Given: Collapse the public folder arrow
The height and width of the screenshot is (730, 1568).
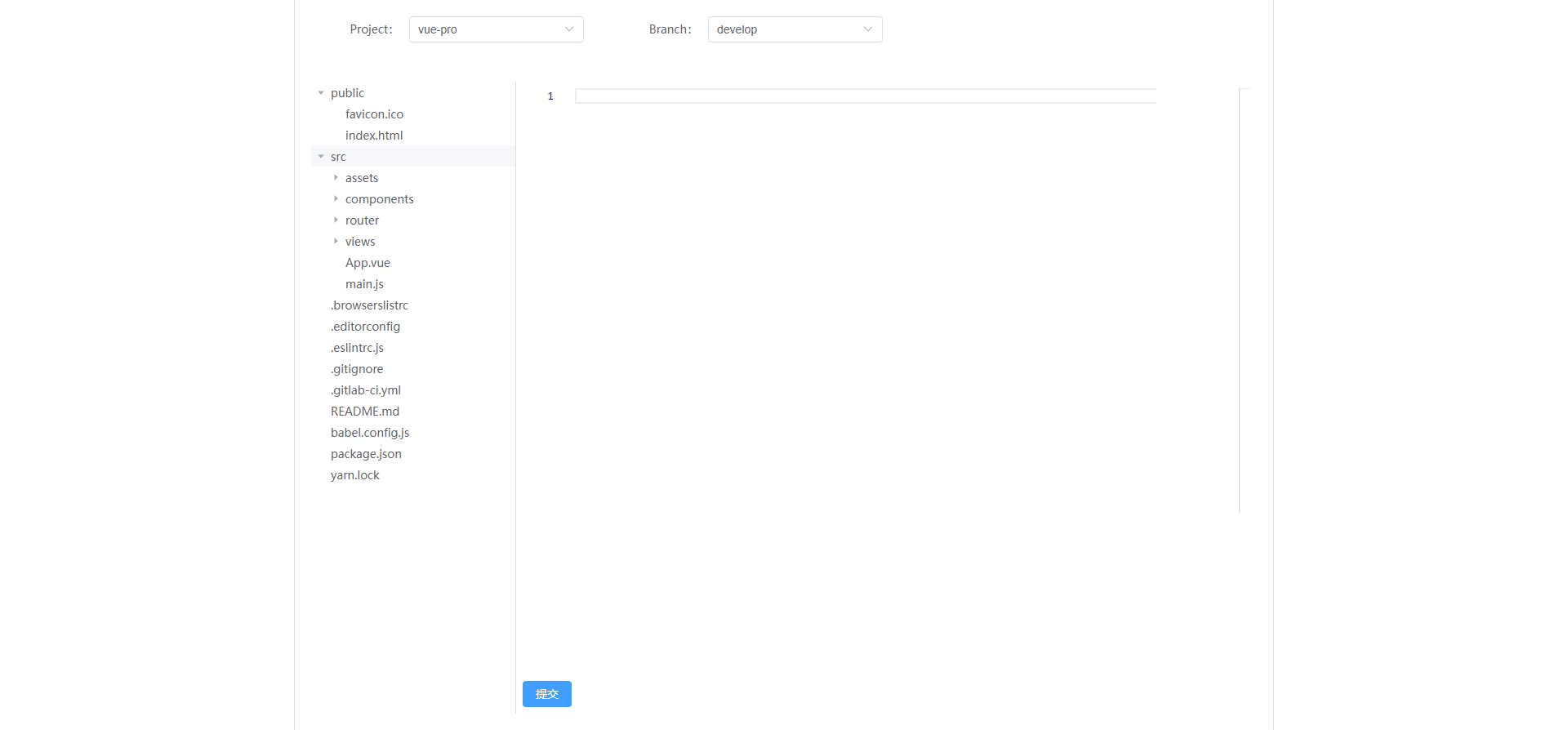Looking at the screenshot, I should (x=321, y=93).
